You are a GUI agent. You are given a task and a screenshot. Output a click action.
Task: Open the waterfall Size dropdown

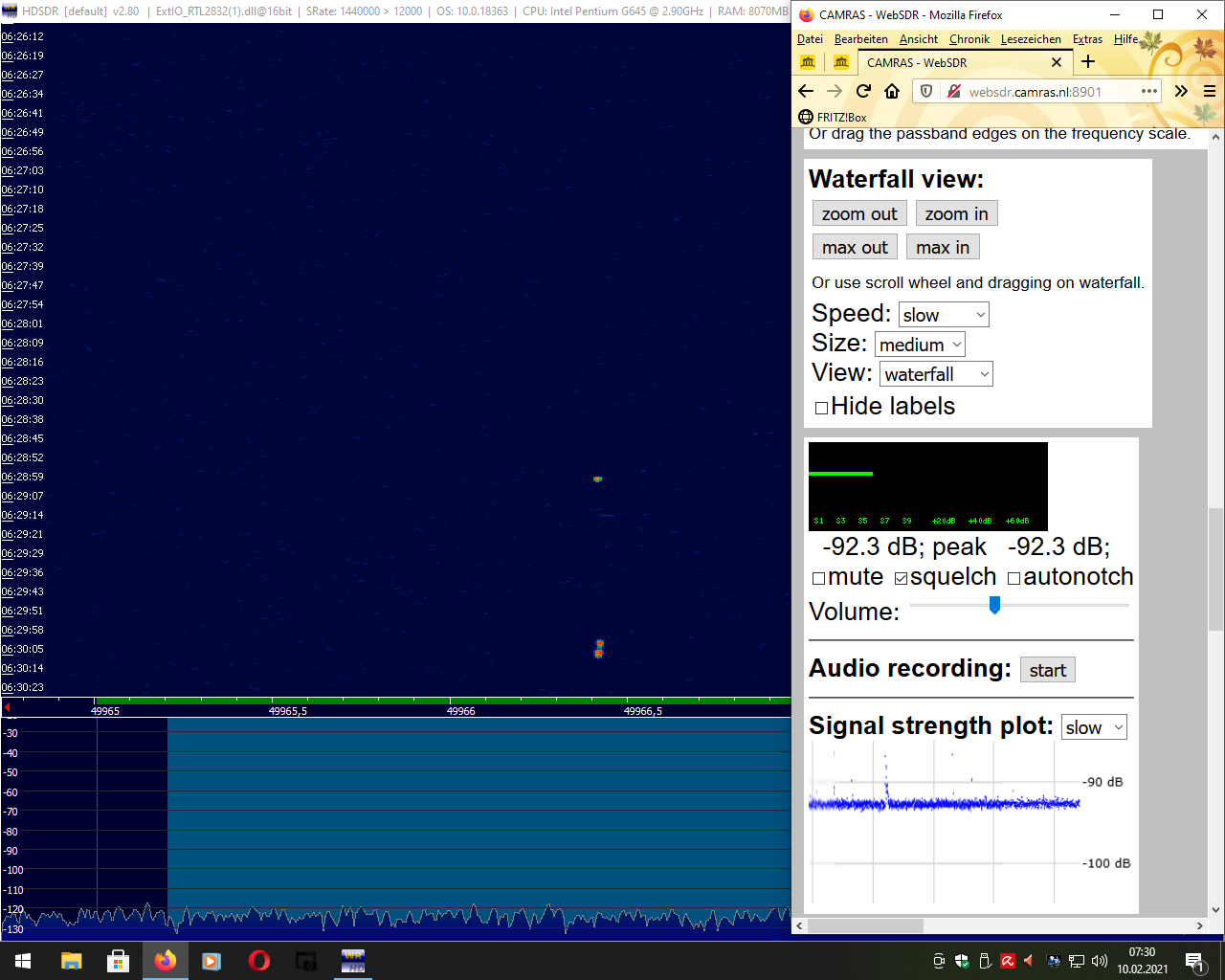[x=920, y=345]
